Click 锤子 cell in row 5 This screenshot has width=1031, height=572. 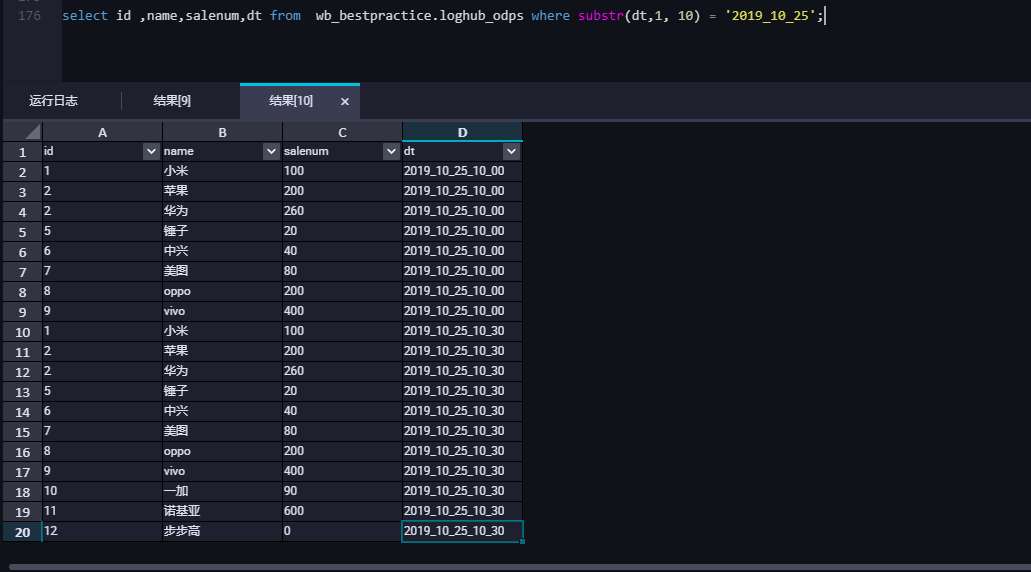(x=222, y=231)
